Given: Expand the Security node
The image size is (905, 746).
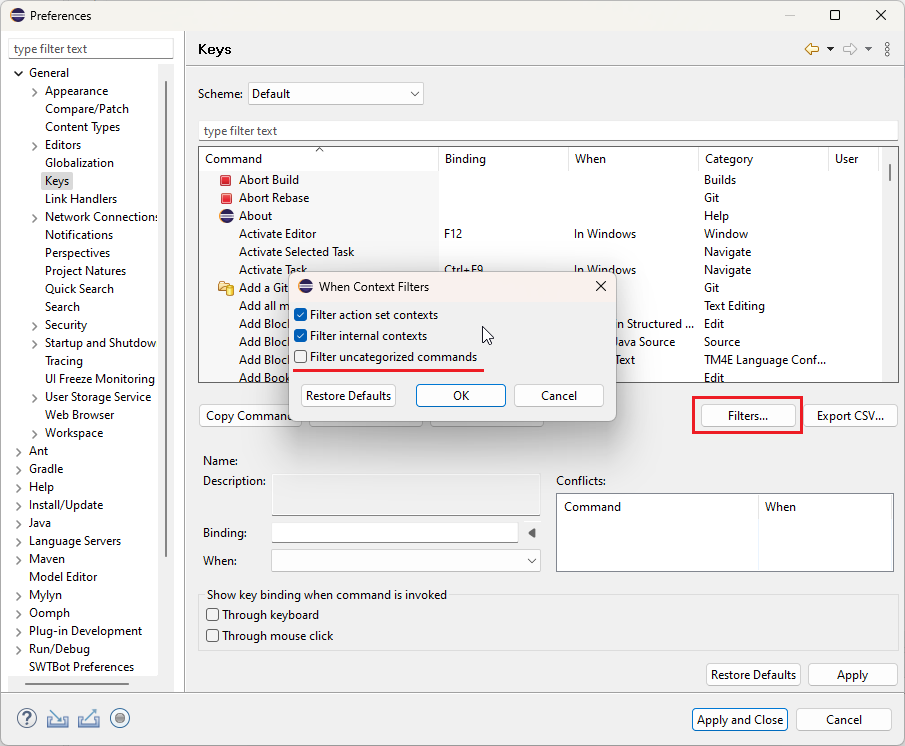Looking at the screenshot, I should [35, 325].
